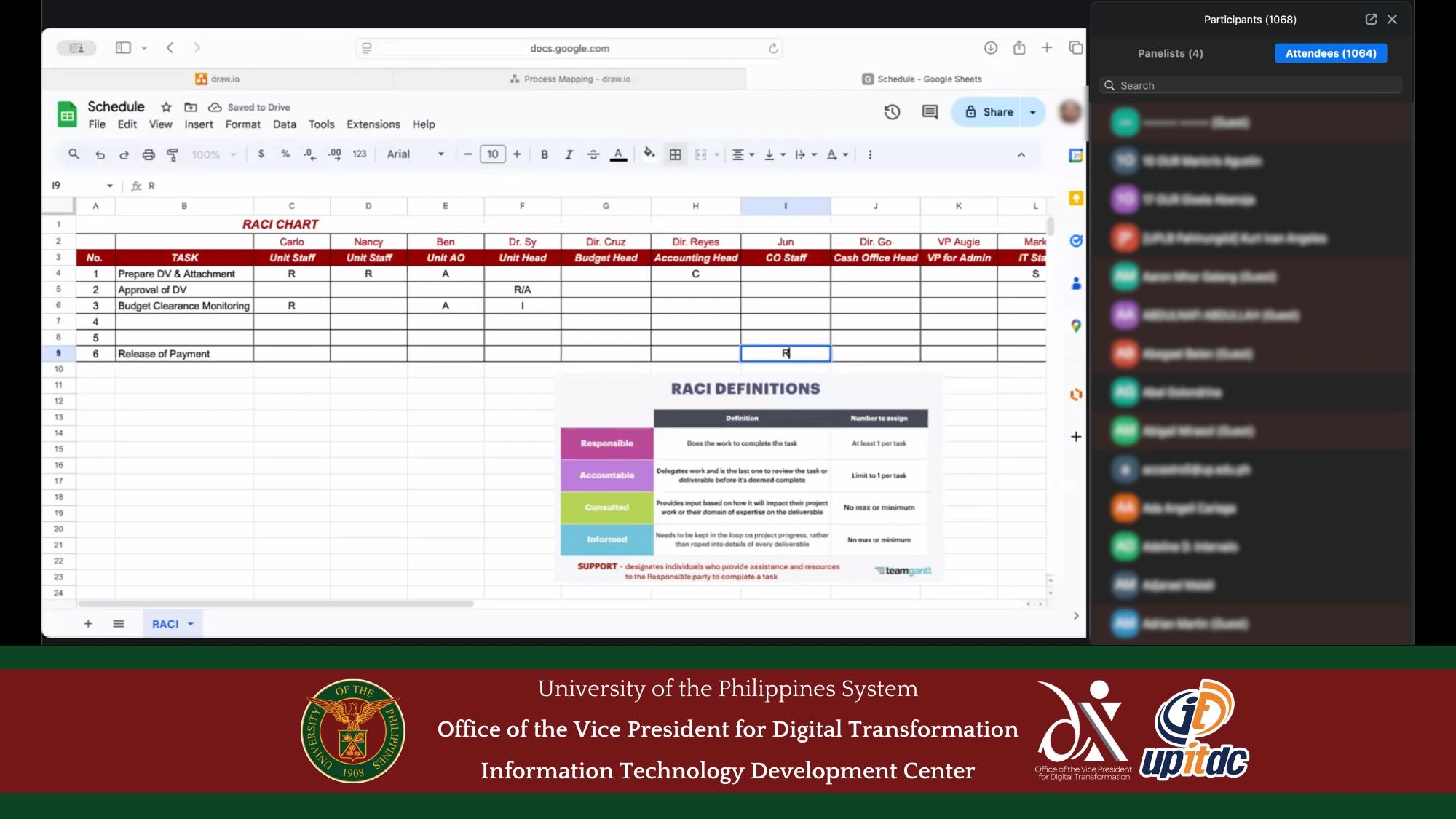This screenshot has height=819, width=1456.
Task: Apply percent format icon
Action: coord(285,154)
